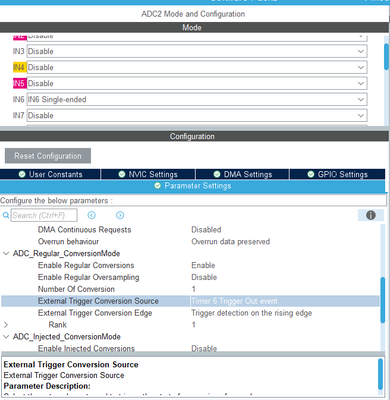
Task: Click the DMA Continuous Requests Disabled value
Action: coord(206,230)
